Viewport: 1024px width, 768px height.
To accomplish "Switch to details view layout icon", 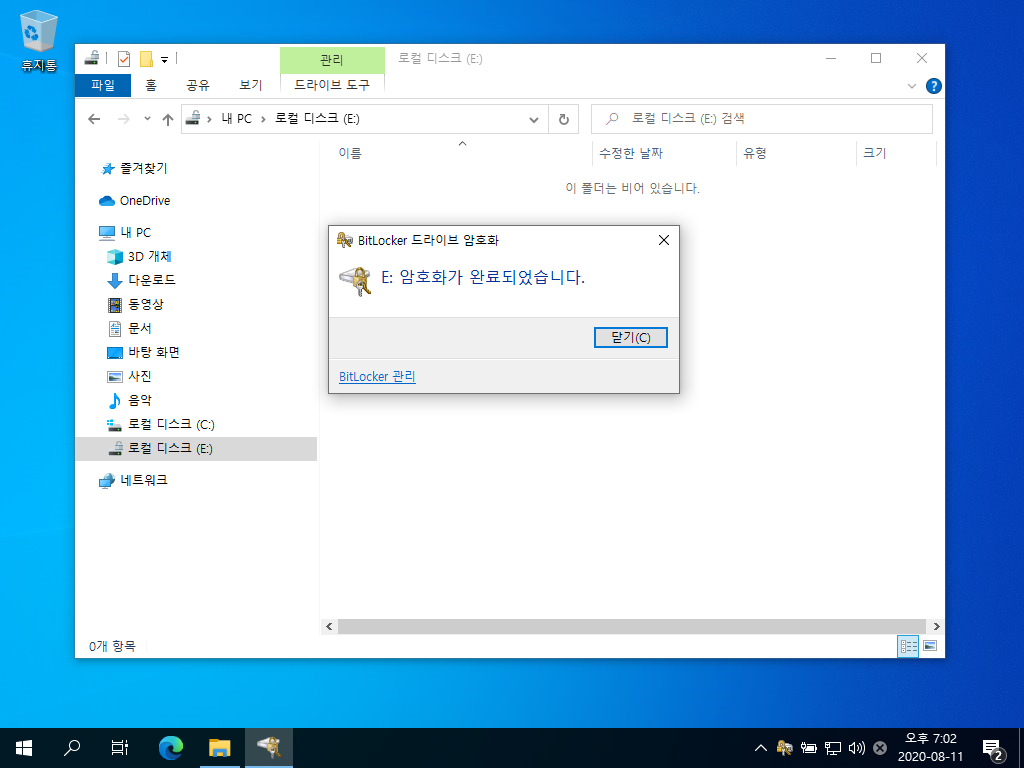I will [x=908, y=647].
